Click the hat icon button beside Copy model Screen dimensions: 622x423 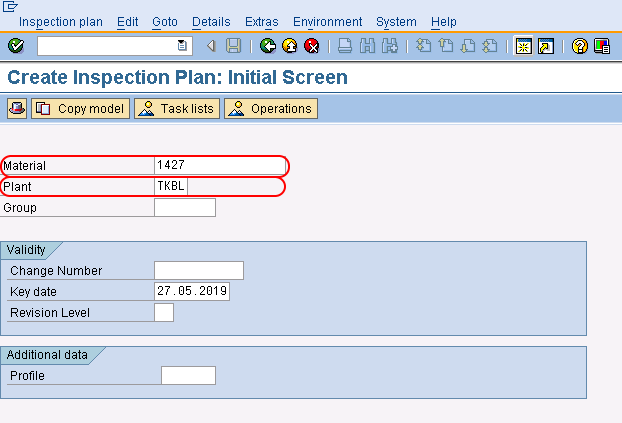(17, 108)
